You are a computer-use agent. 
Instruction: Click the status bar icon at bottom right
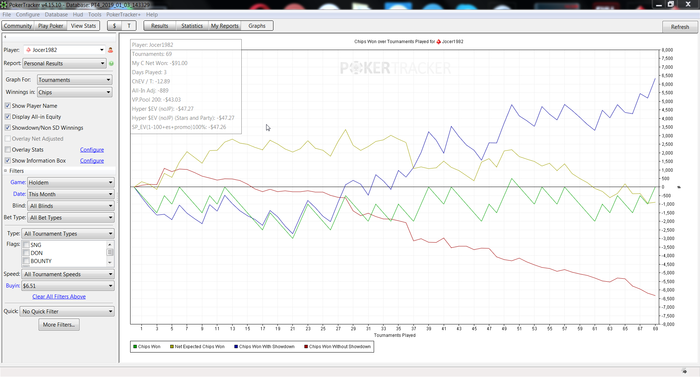point(684,371)
